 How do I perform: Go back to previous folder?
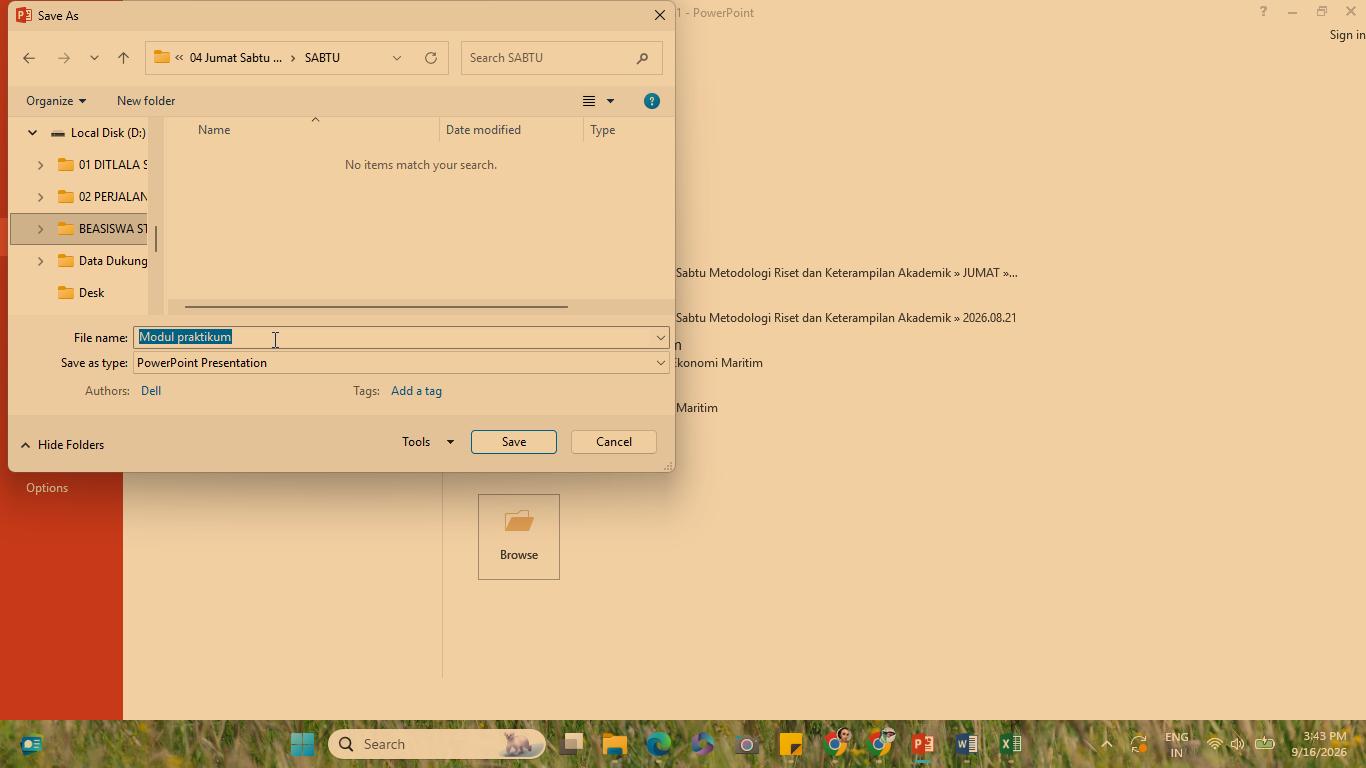click(x=29, y=58)
